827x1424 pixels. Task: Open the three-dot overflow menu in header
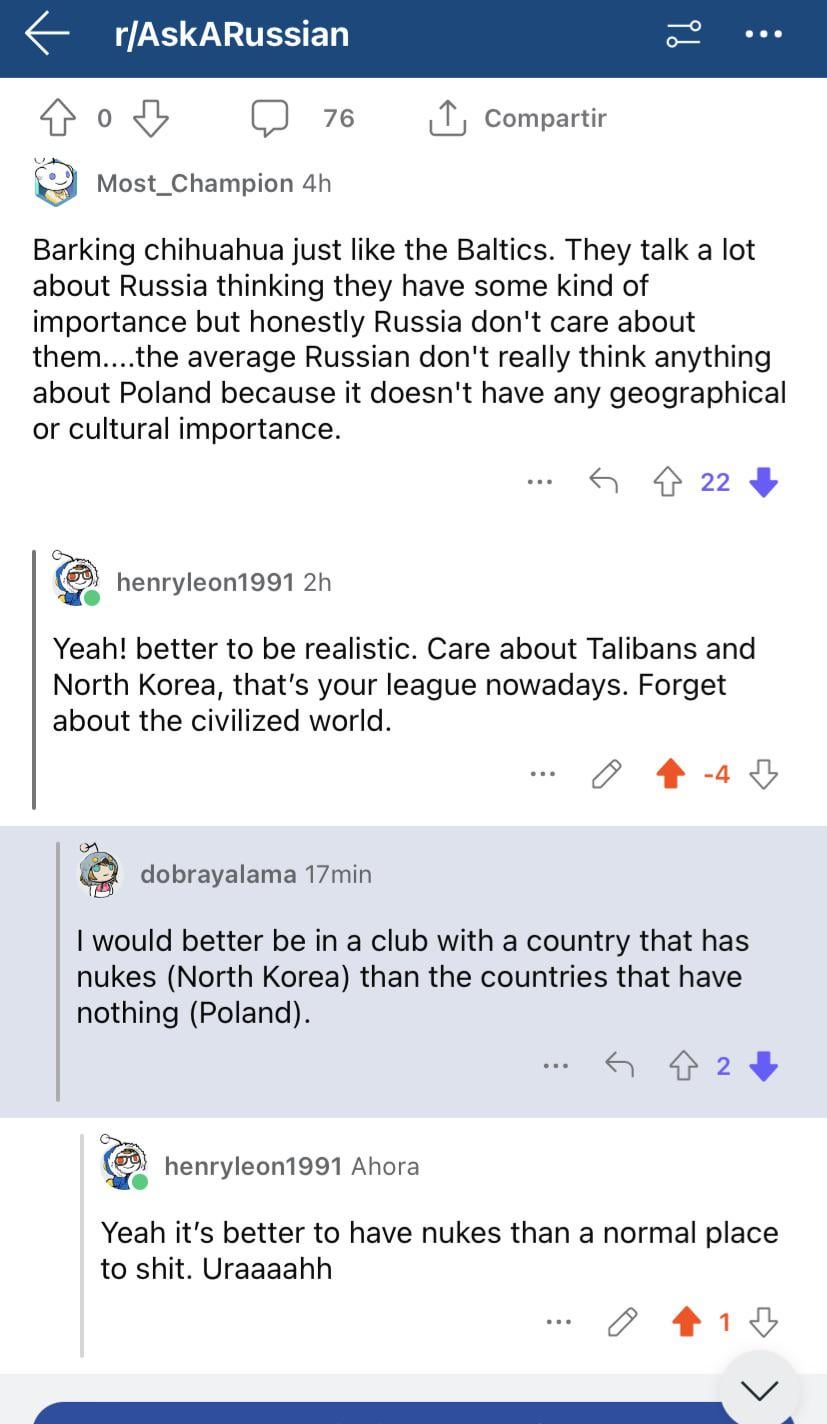pos(764,34)
